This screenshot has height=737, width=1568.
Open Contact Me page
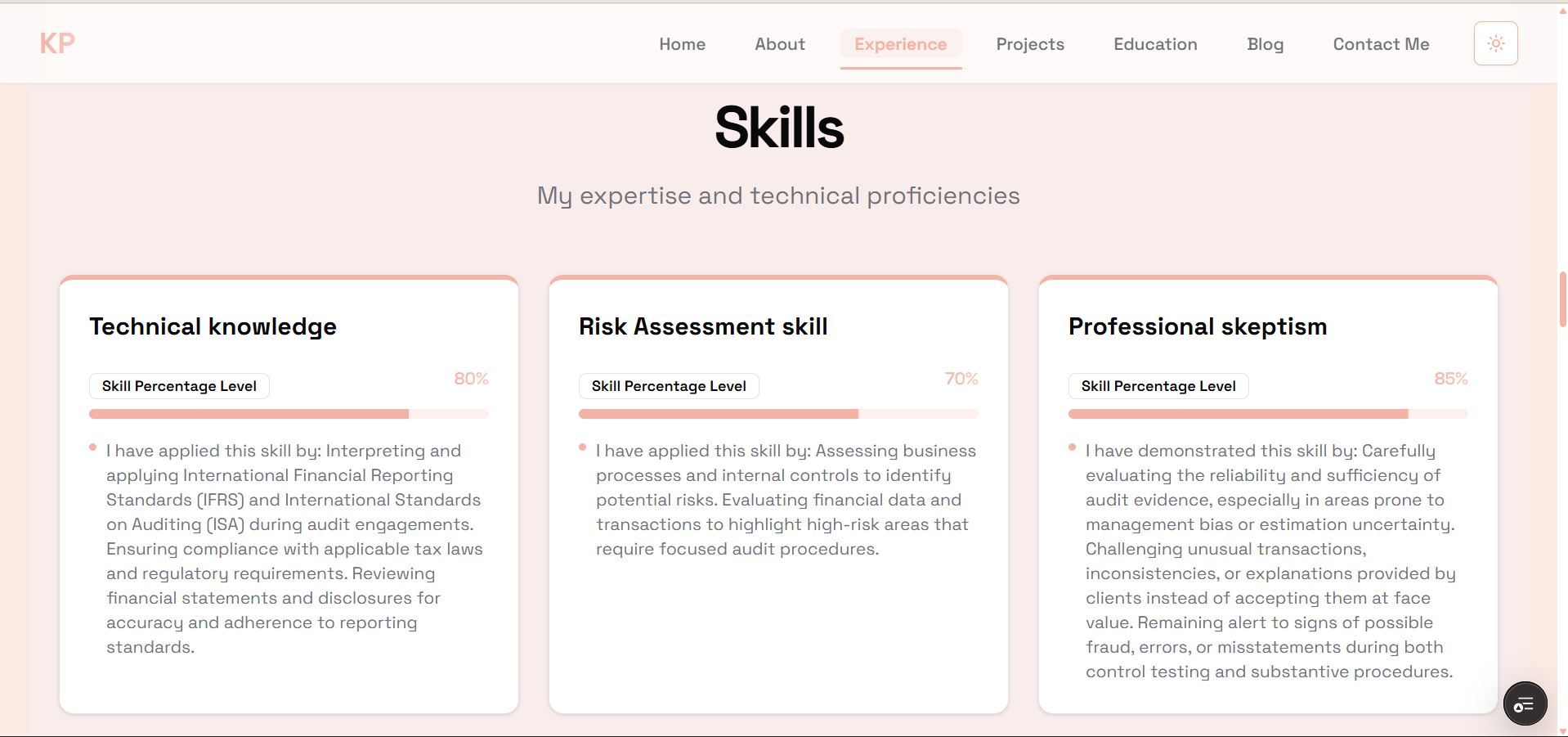coord(1381,44)
